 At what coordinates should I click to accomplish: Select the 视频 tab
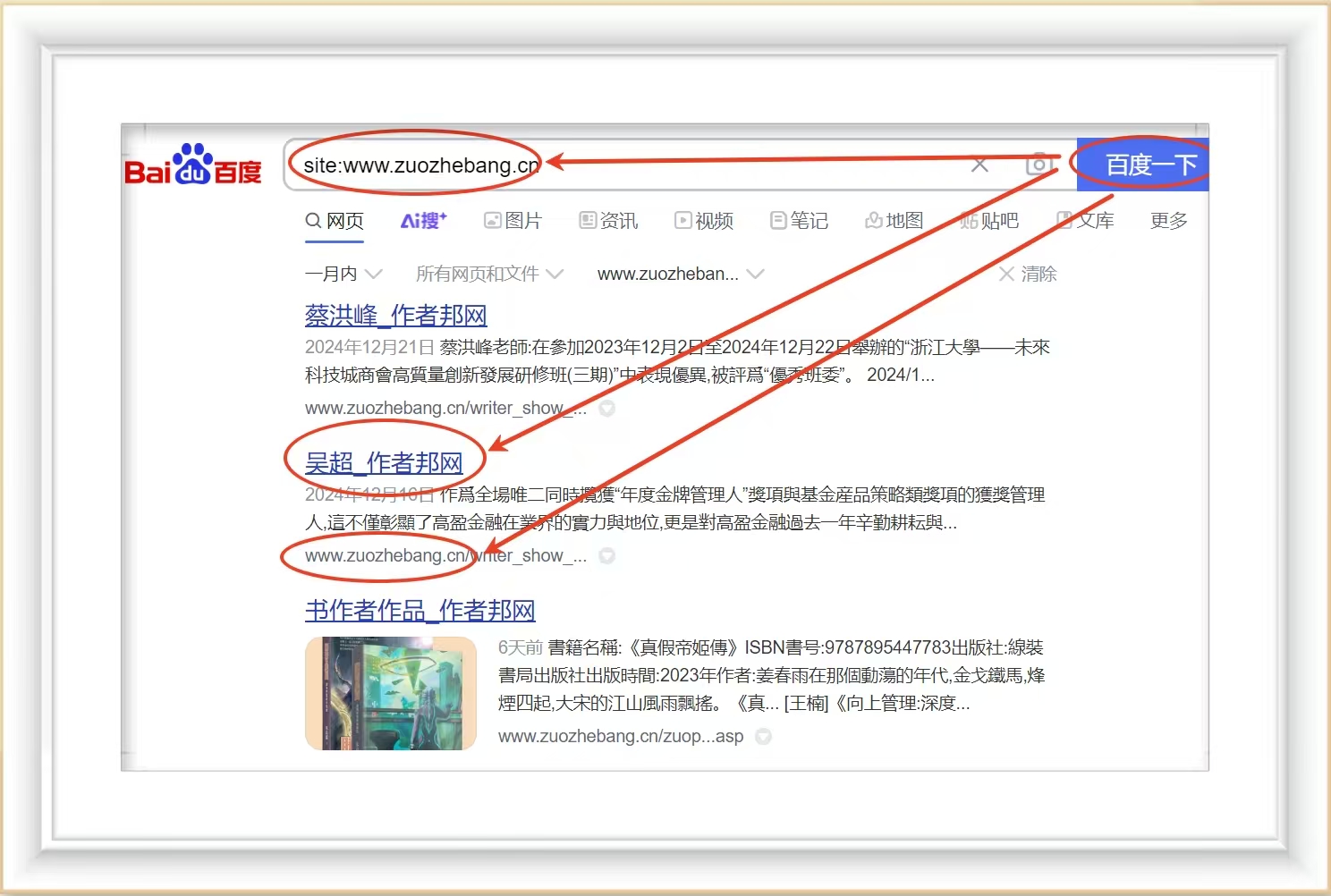(704, 221)
